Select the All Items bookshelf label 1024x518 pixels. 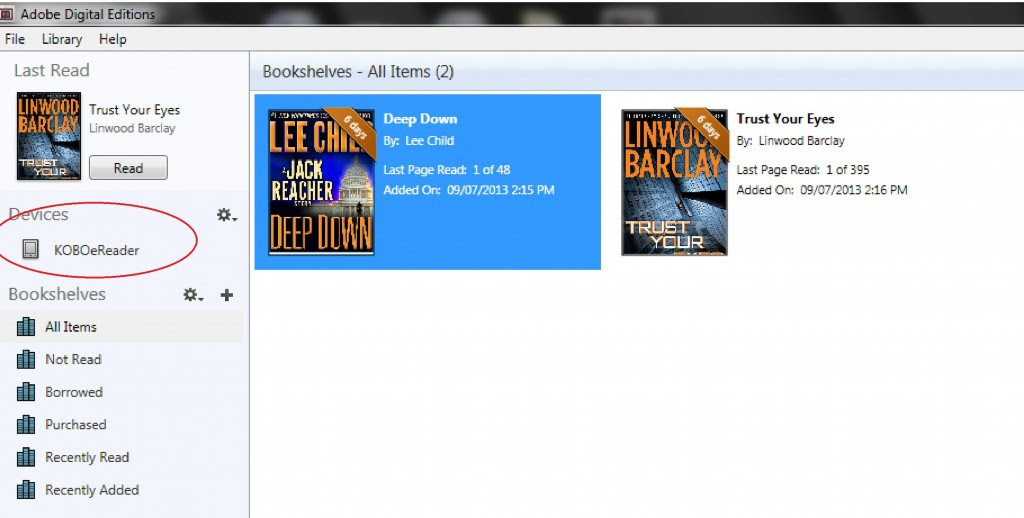pyautogui.click(x=71, y=327)
